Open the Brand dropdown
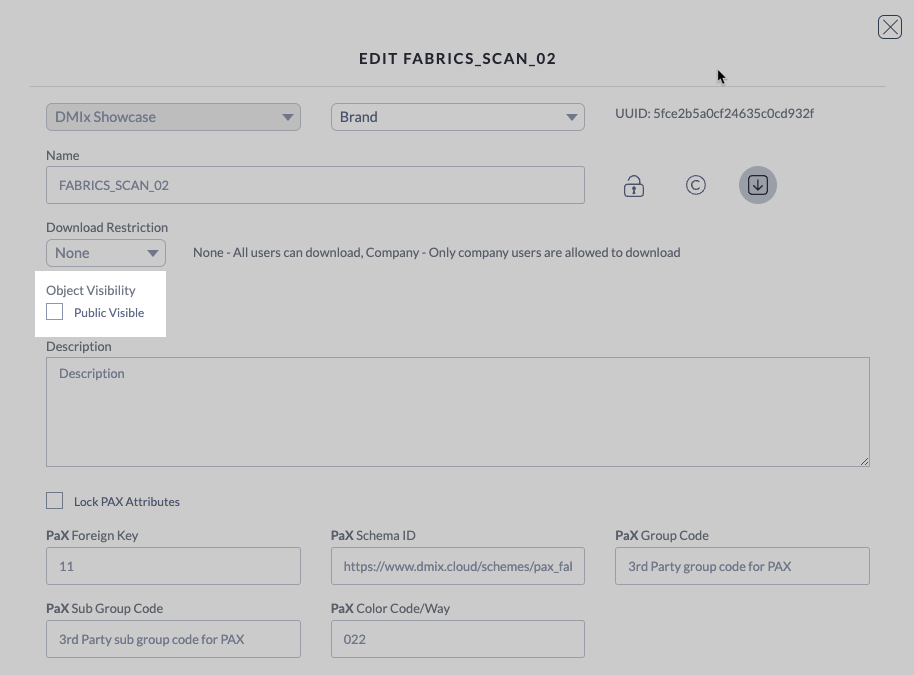Screen dimensions: 914x675 458,117
